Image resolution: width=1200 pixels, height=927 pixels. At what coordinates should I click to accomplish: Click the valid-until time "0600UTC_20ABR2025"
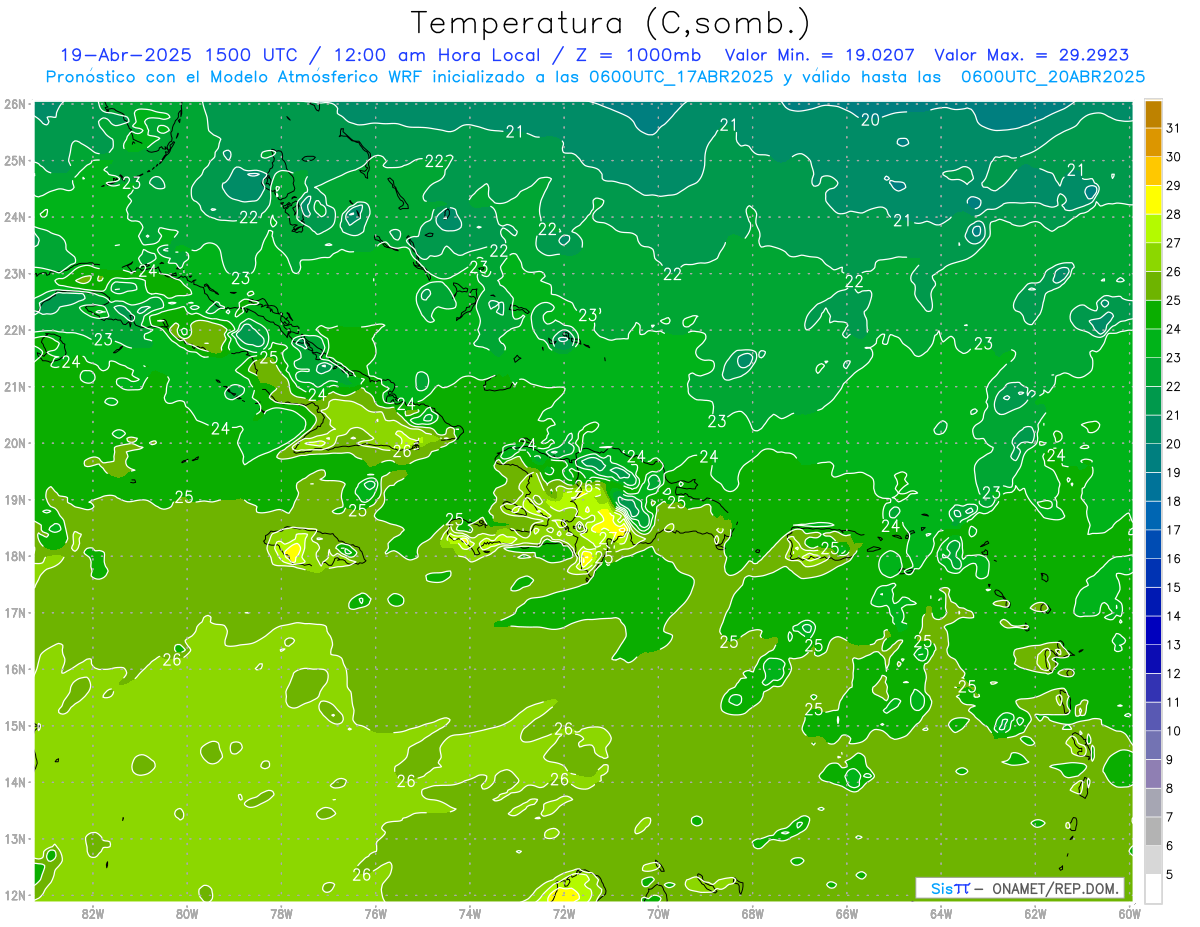pos(1053,77)
